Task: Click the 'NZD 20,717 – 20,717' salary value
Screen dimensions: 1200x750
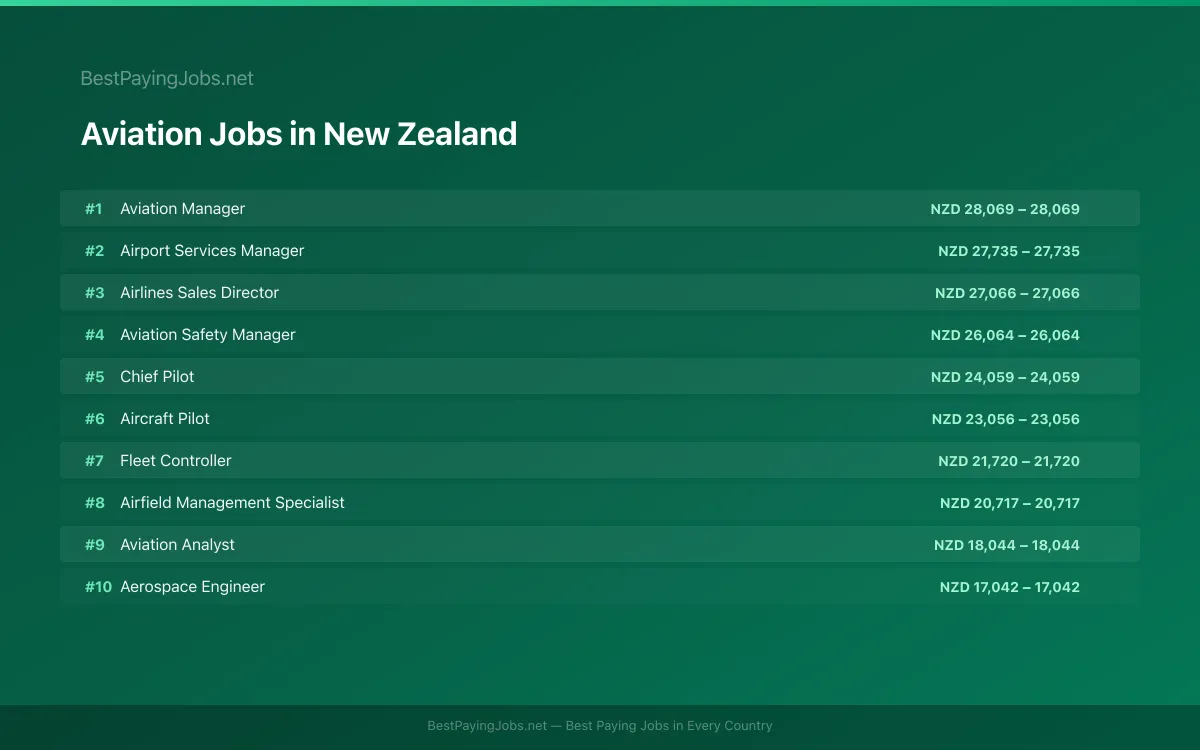Action: (x=1010, y=503)
